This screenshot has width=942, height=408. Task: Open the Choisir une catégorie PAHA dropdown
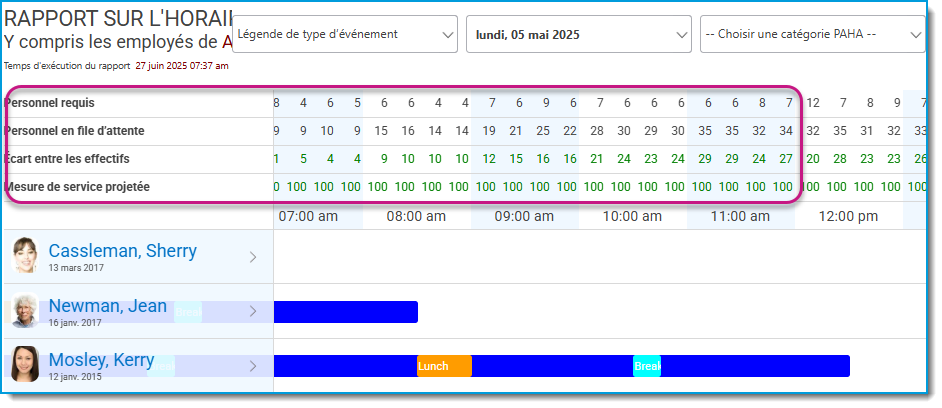tap(812, 34)
